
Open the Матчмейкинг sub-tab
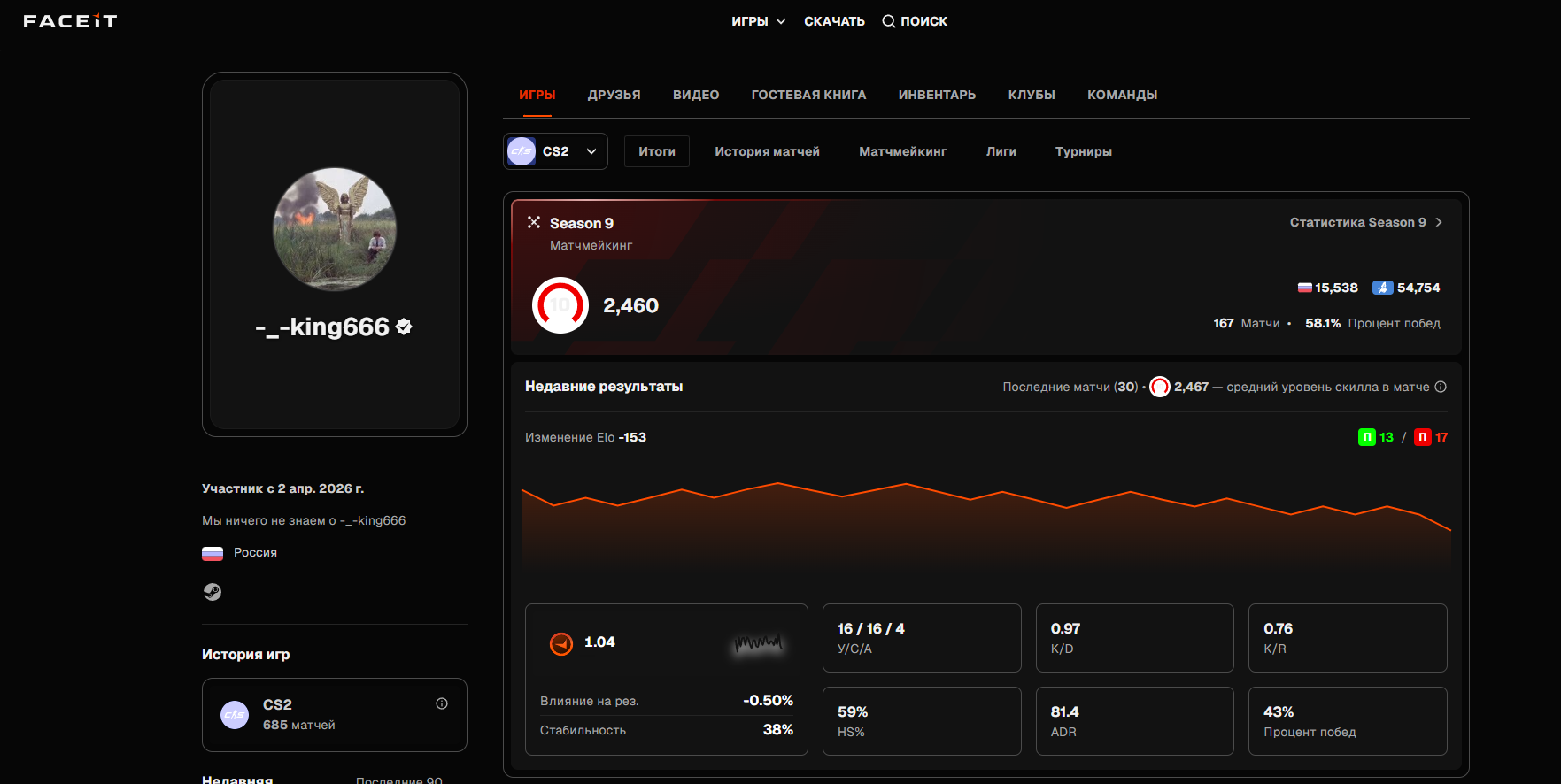tap(903, 151)
